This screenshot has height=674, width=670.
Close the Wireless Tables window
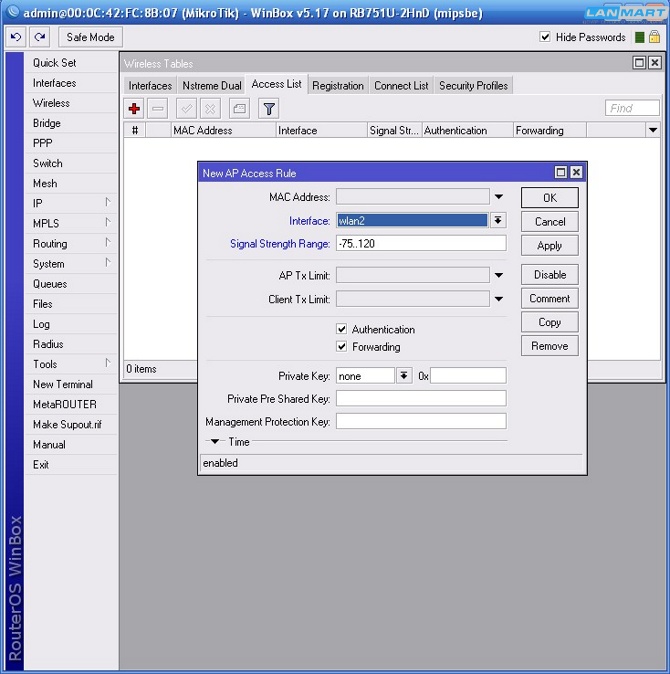[655, 63]
